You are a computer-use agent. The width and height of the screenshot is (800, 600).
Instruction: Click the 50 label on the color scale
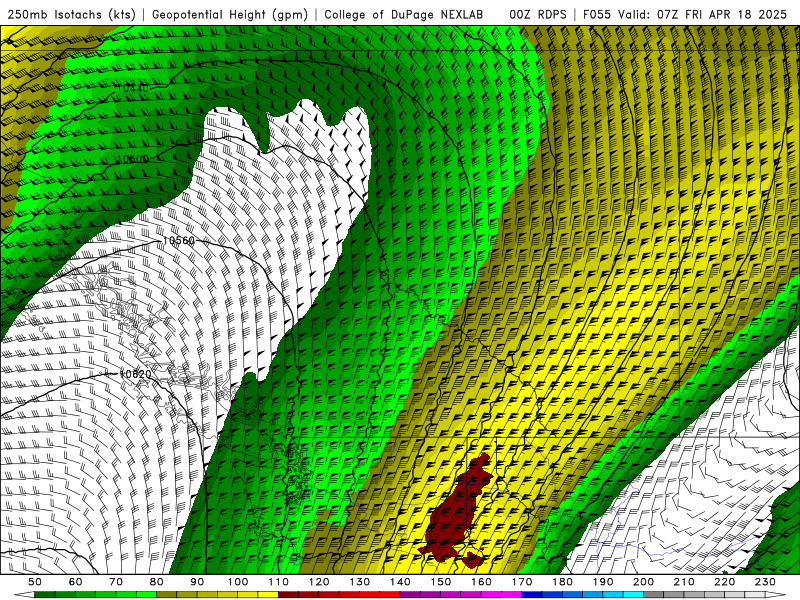pyautogui.click(x=35, y=582)
